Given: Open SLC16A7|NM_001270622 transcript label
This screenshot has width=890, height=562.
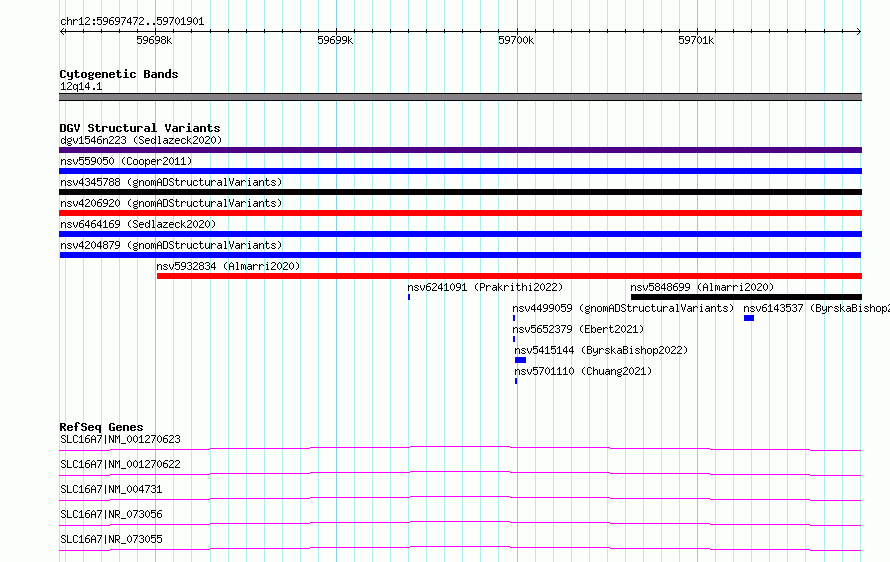Looking at the screenshot, I should coord(120,464).
